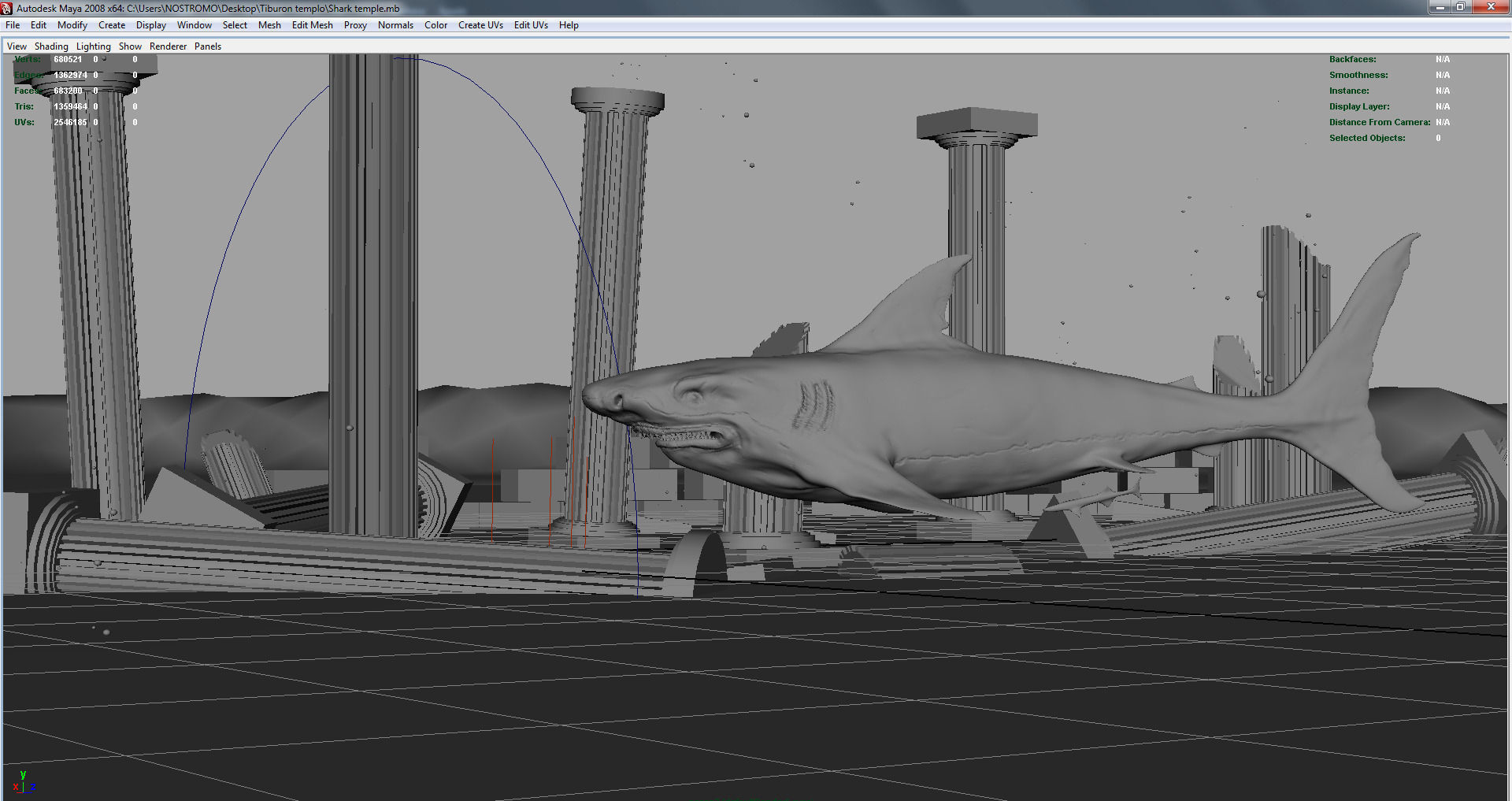Open the viewport Panels menu
This screenshot has width=1512, height=801.
(x=208, y=46)
